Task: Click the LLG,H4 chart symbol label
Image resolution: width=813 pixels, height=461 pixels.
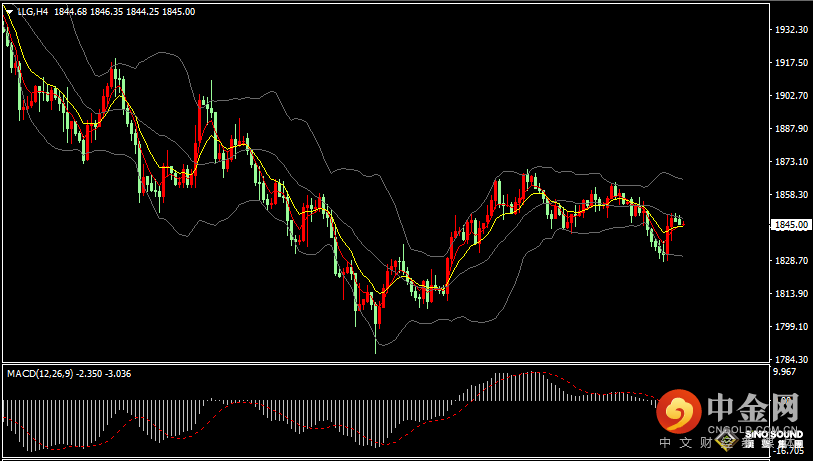Action: pyautogui.click(x=33, y=11)
